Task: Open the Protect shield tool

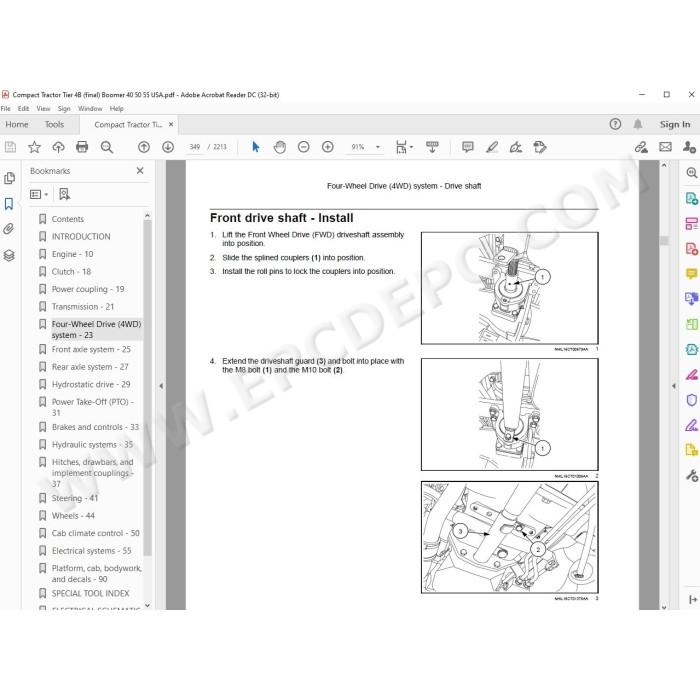Action: 692,400
